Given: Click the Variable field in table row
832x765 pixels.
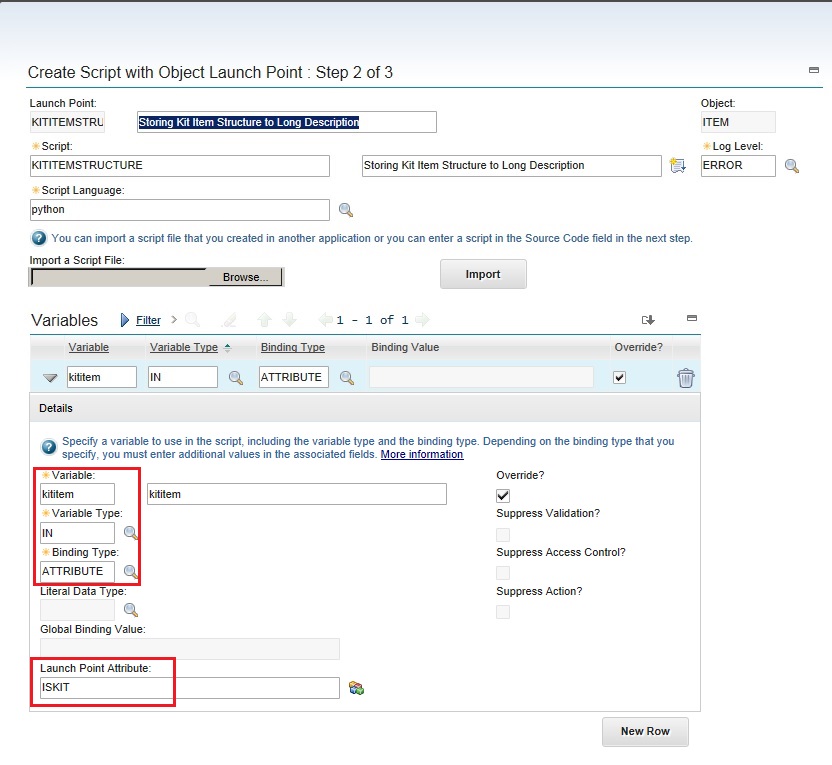Looking at the screenshot, I should pos(102,377).
